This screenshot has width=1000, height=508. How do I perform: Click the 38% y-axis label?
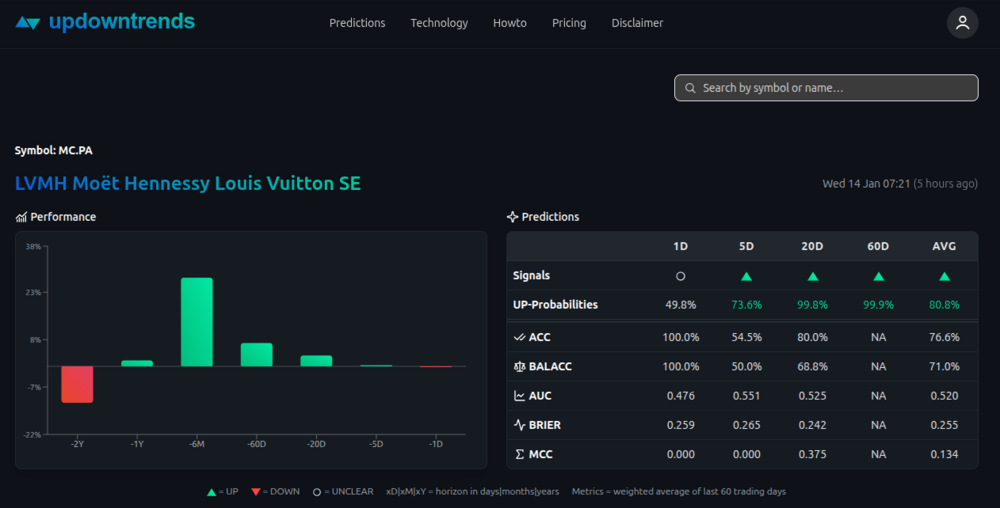pyautogui.click(x=33, y=247)
